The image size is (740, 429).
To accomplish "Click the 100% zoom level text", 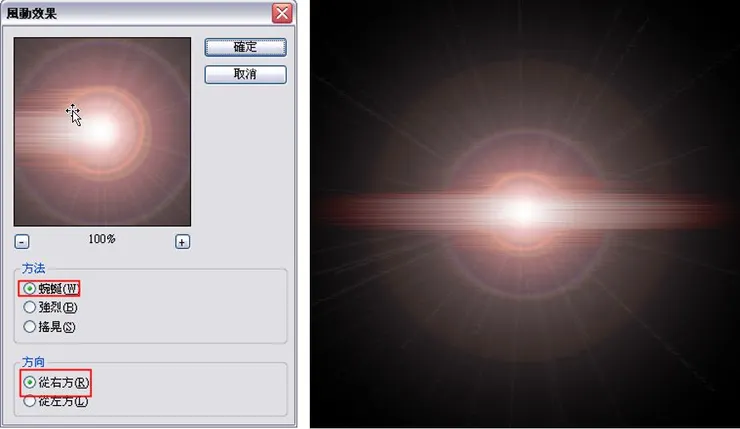I will click(102, 239).
